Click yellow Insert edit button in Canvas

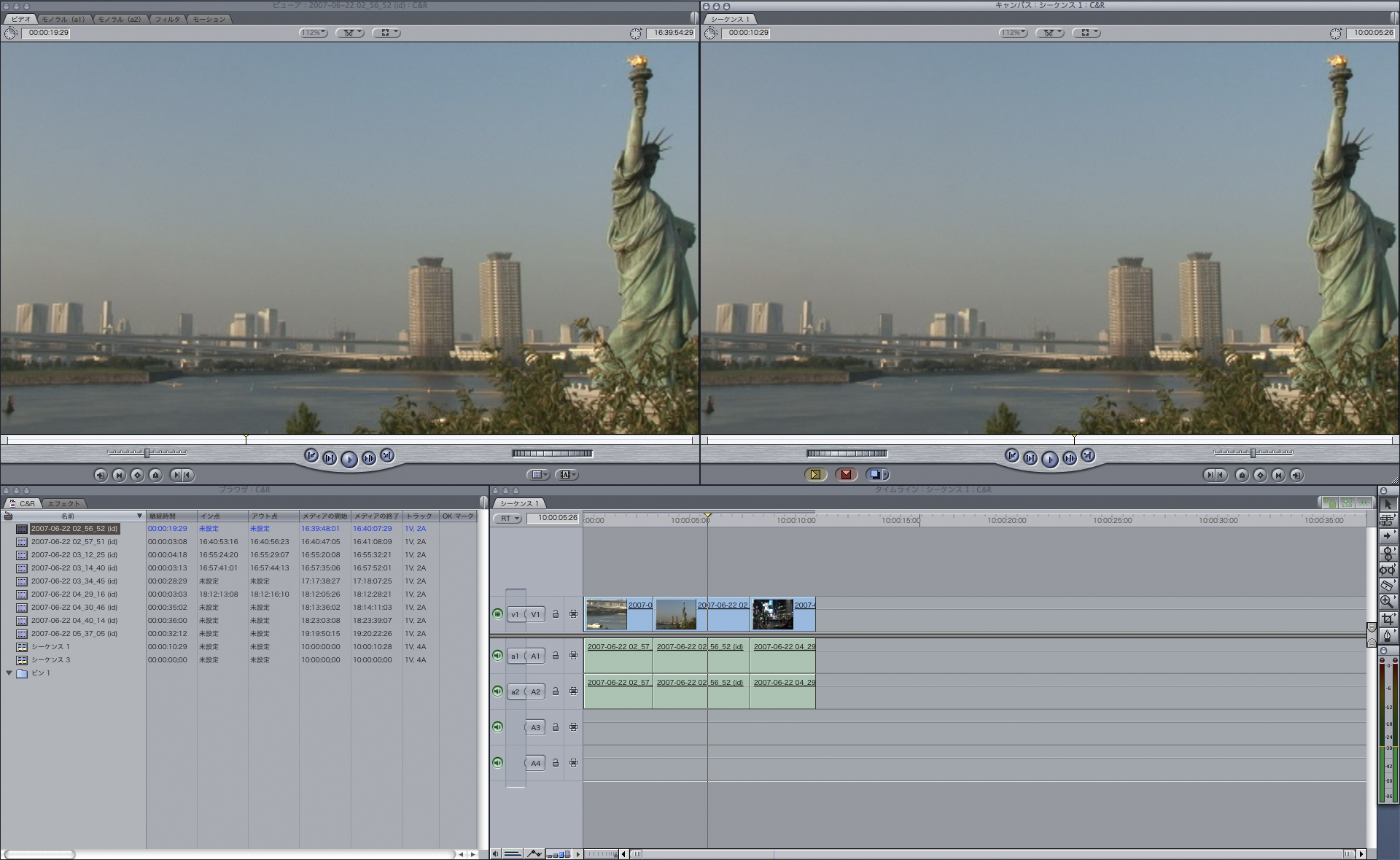tap(815, 474)
